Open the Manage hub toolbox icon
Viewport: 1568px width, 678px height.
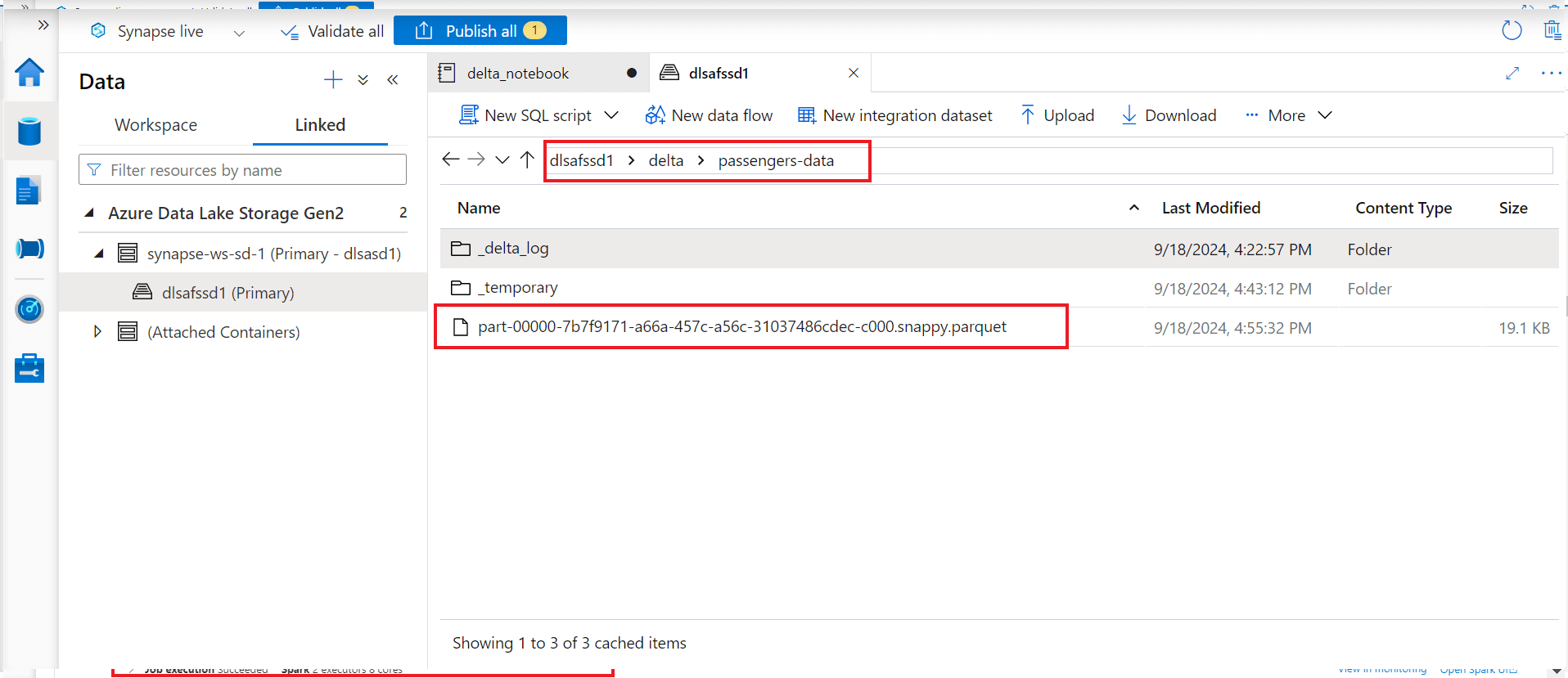29,368
